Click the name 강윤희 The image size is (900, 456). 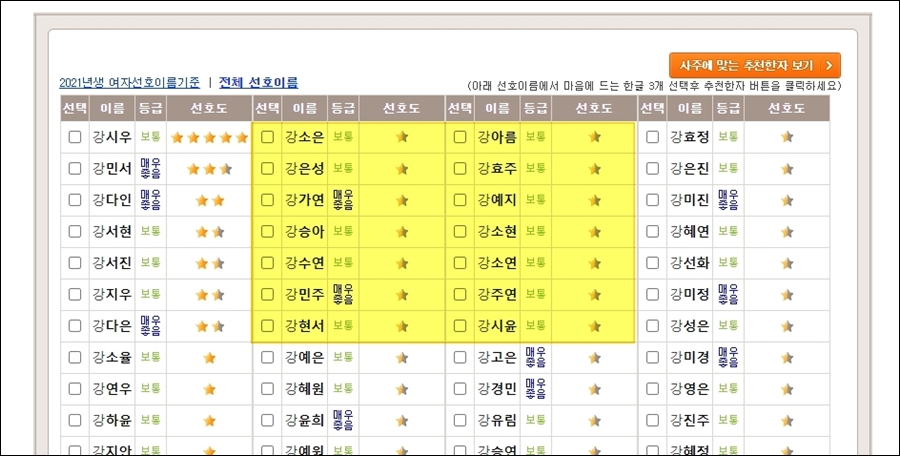[x=305, y=420]
